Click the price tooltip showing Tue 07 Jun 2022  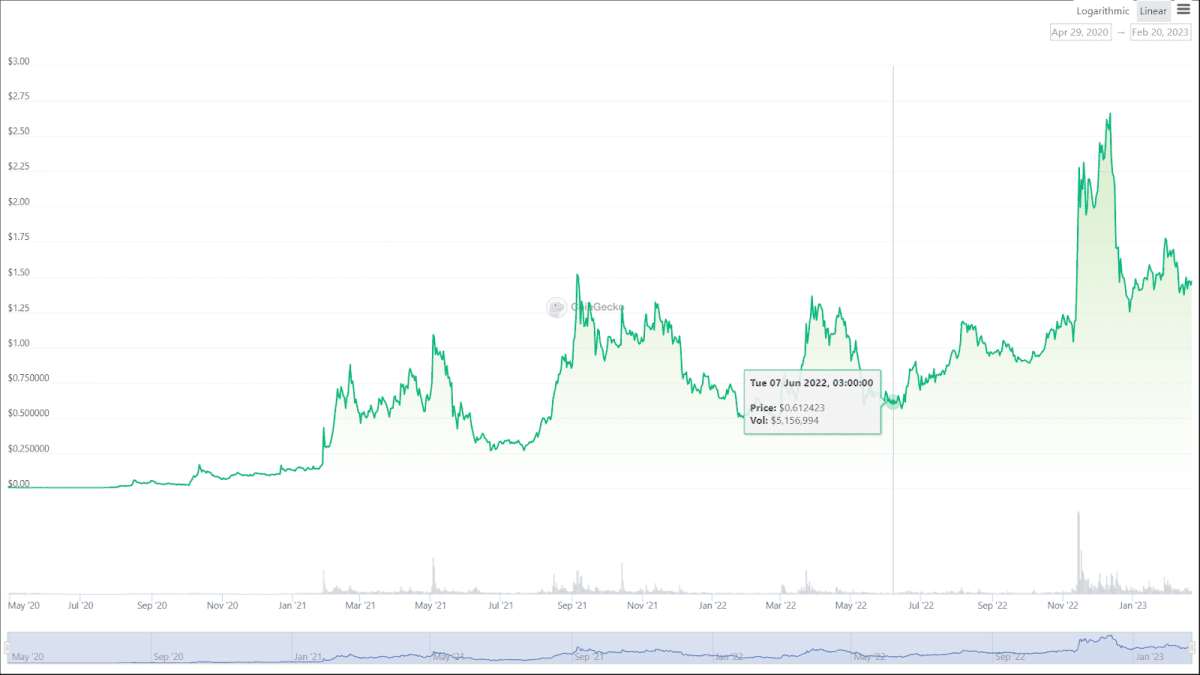tap(812, 403)
